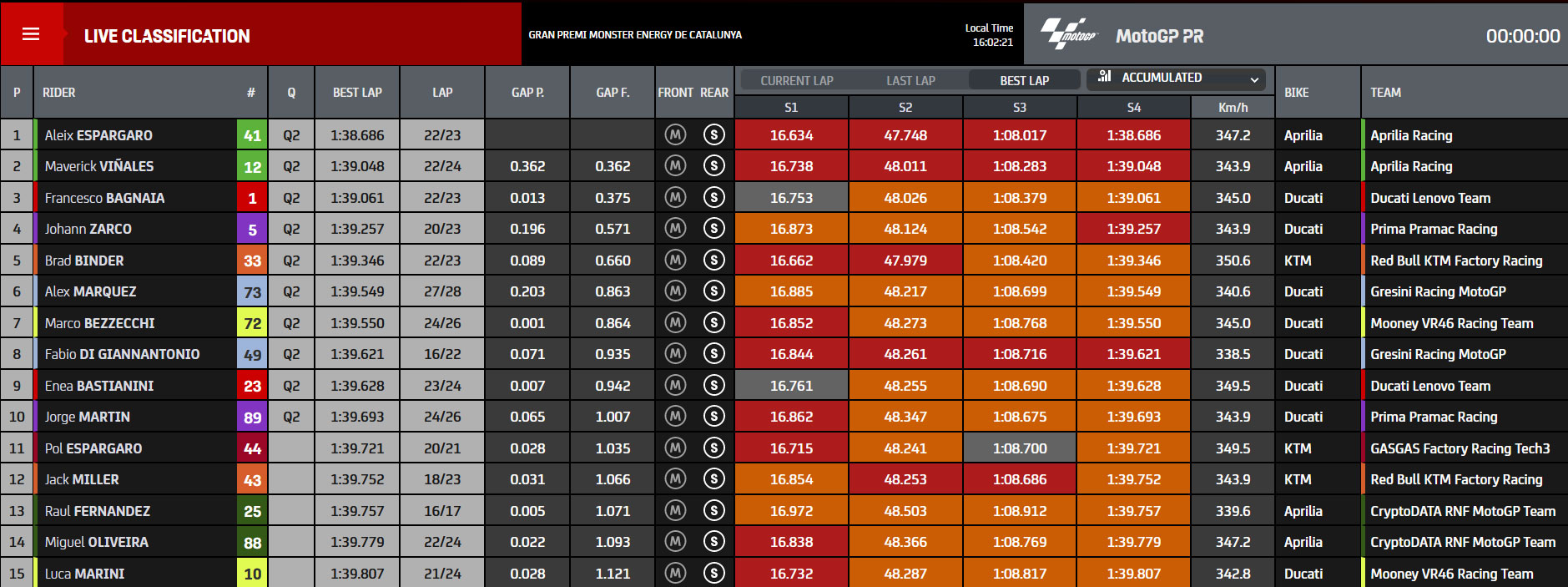This screenshot has width=1568, height=587.
Task: Click the MotoGP logo
Action: [1069, 34]
